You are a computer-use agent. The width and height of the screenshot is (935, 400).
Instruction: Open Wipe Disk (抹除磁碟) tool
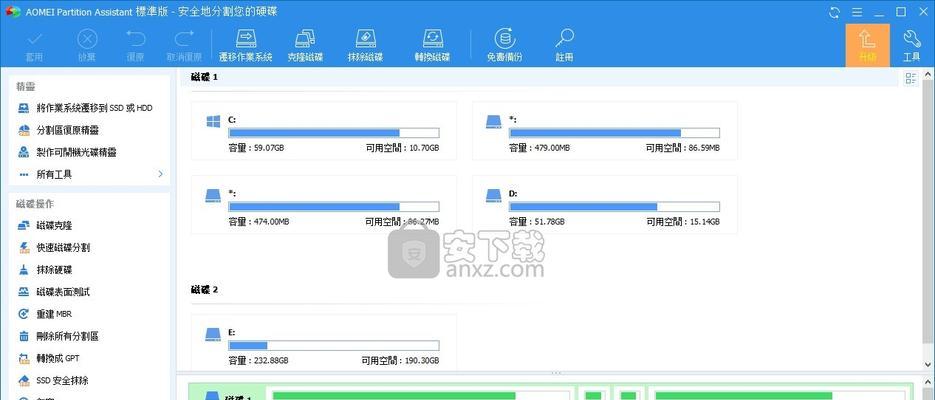pos(365,46)
